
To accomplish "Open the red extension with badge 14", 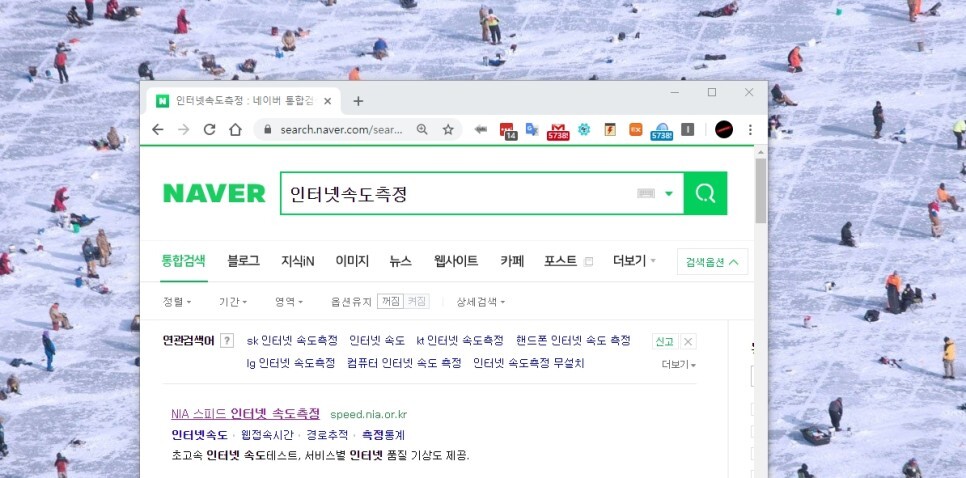I will coord(508,131).
